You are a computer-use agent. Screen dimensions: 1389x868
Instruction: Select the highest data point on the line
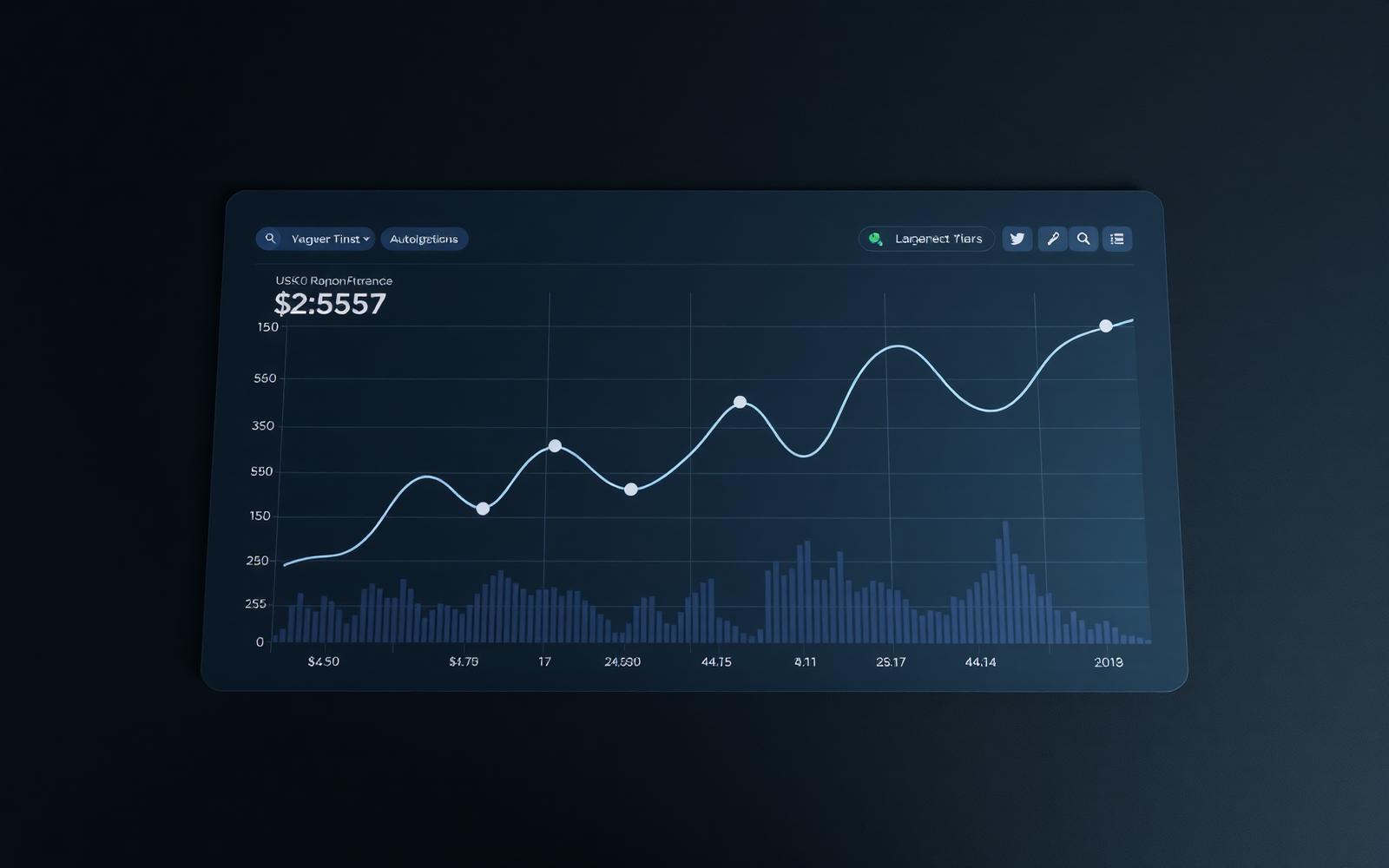point(1106,326)
